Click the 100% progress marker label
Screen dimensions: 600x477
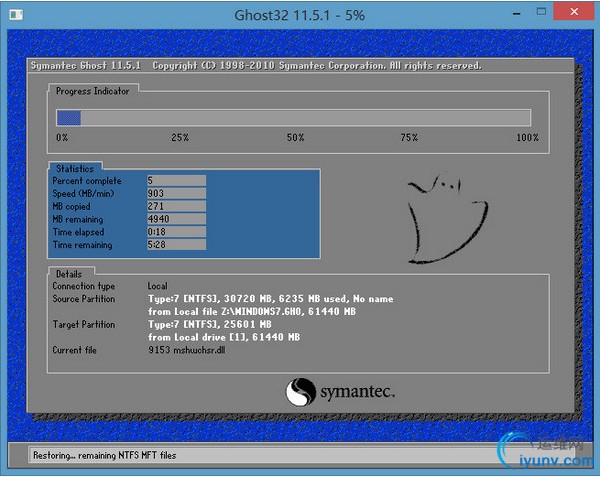click(x=527, y=137)
